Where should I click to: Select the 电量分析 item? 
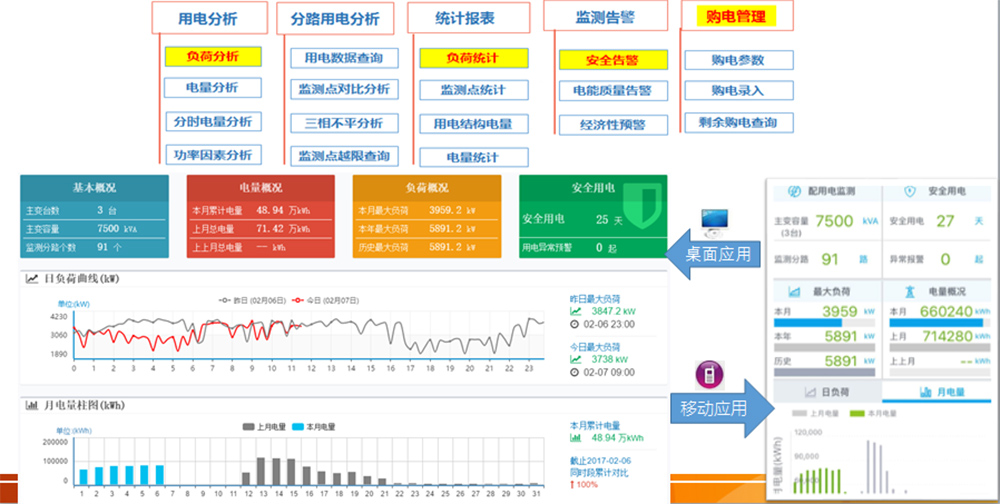212,87
